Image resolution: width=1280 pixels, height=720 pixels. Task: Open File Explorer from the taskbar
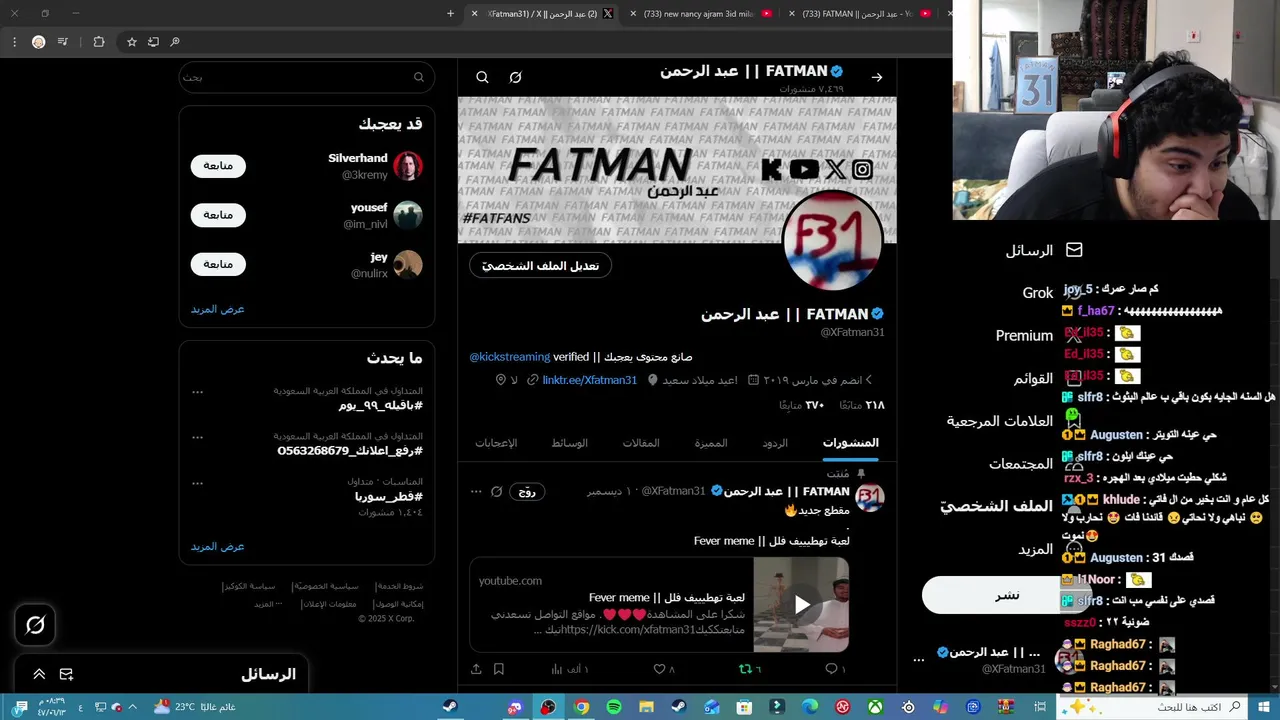(646, 707)
